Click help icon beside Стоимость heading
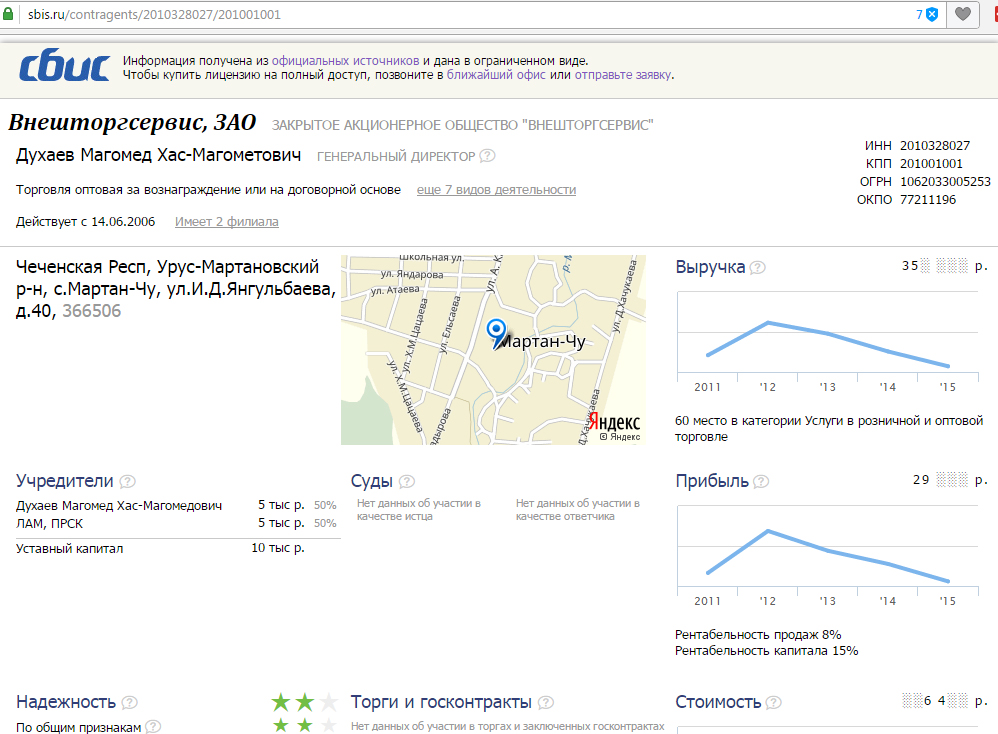This screenshot has height=734, width=998. tap(774, 703)
